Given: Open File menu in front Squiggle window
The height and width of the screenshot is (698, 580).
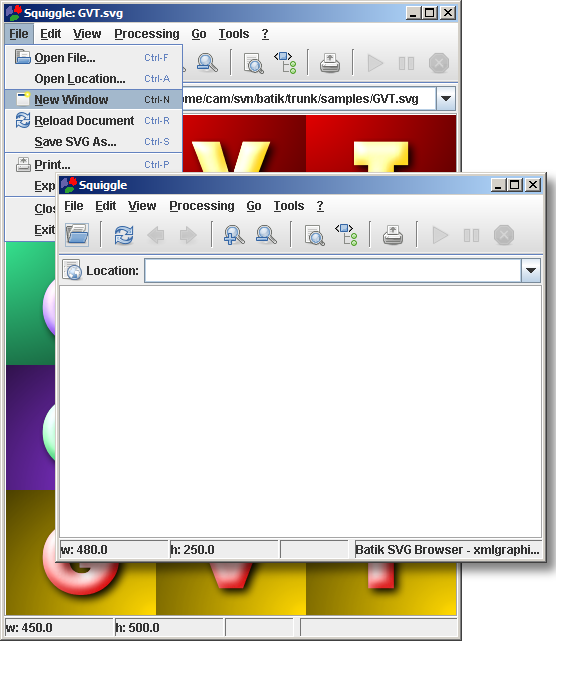Looking at the screenshot, I should pyautogui.click(x=74, y=206).
